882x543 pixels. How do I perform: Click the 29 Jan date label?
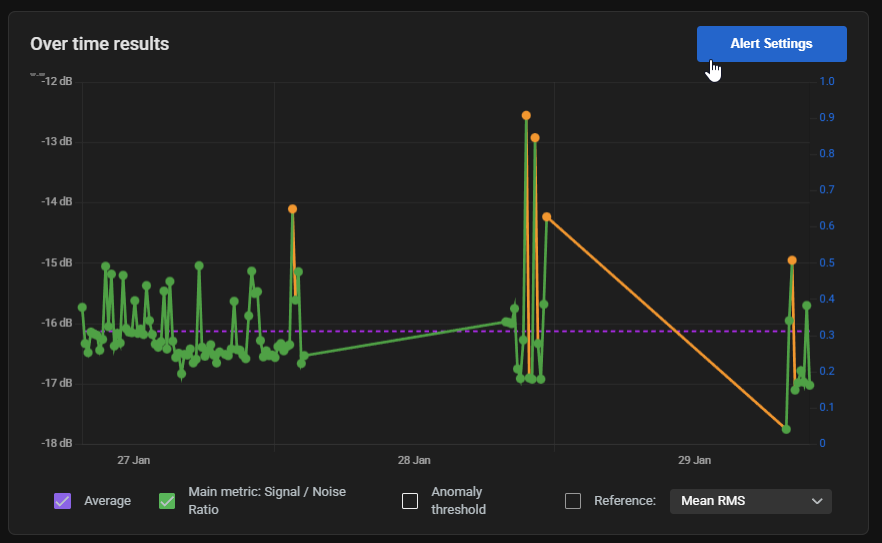tap(694, 461)
